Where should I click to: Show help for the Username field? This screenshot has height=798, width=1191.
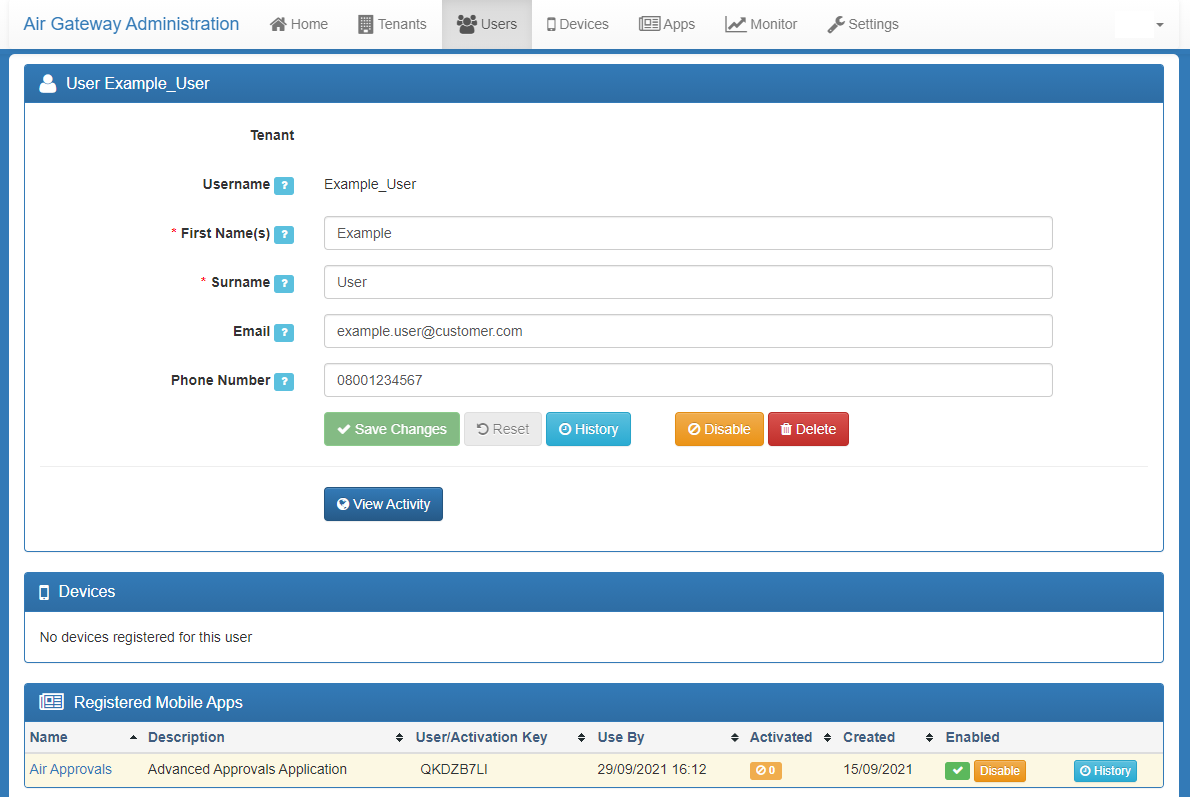point(284,185)
